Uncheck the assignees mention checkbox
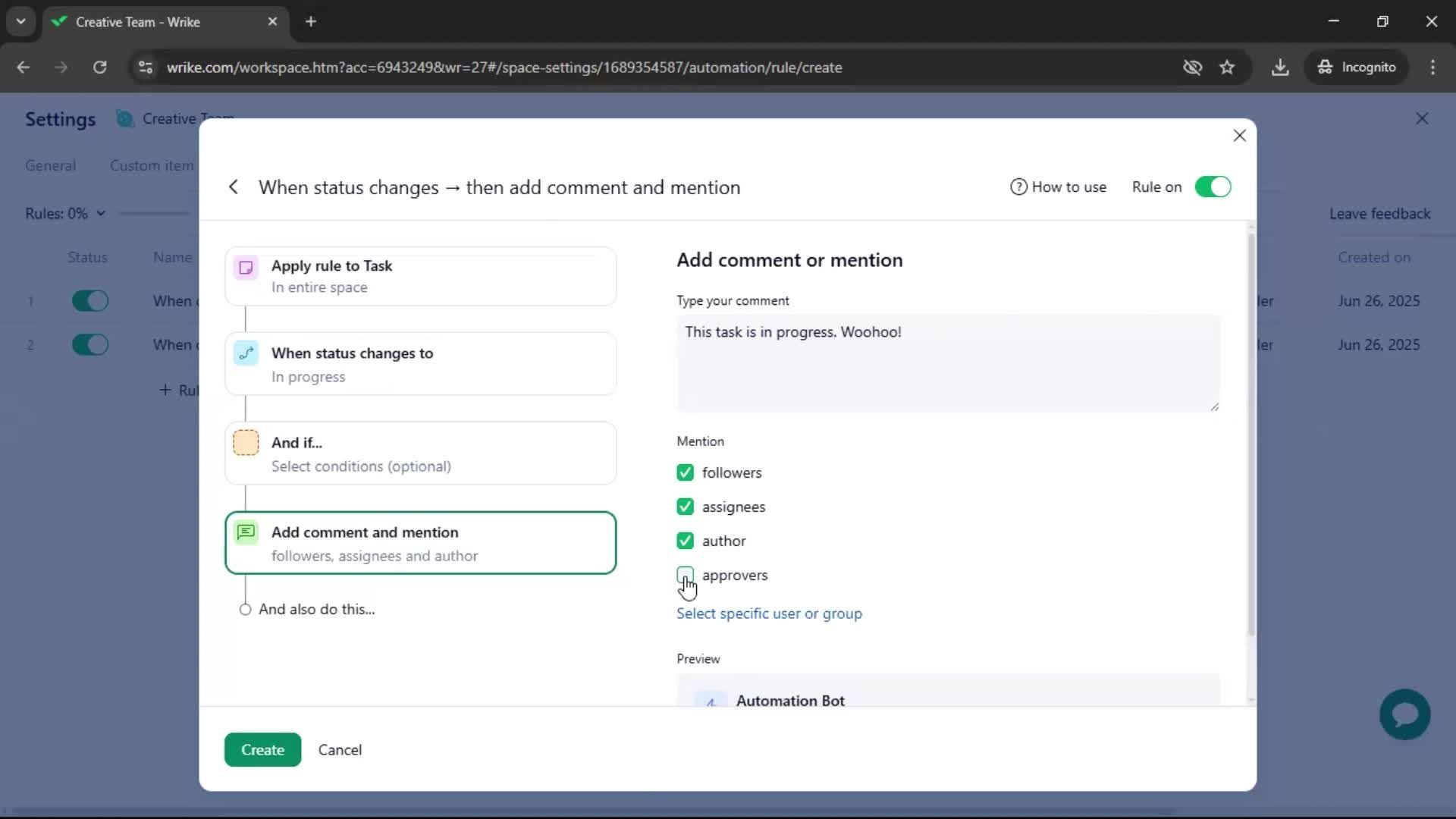1456x819 pixels. 685,507
